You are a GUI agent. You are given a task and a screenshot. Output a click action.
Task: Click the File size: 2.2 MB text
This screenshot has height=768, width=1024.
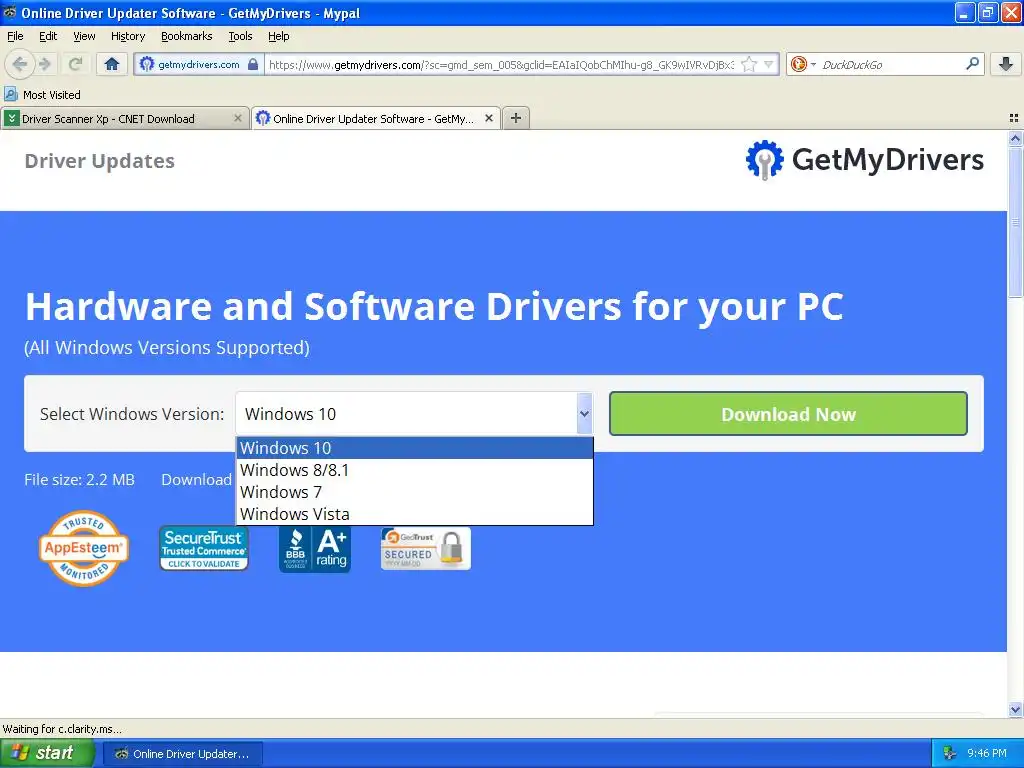click(x=79, y=479)
